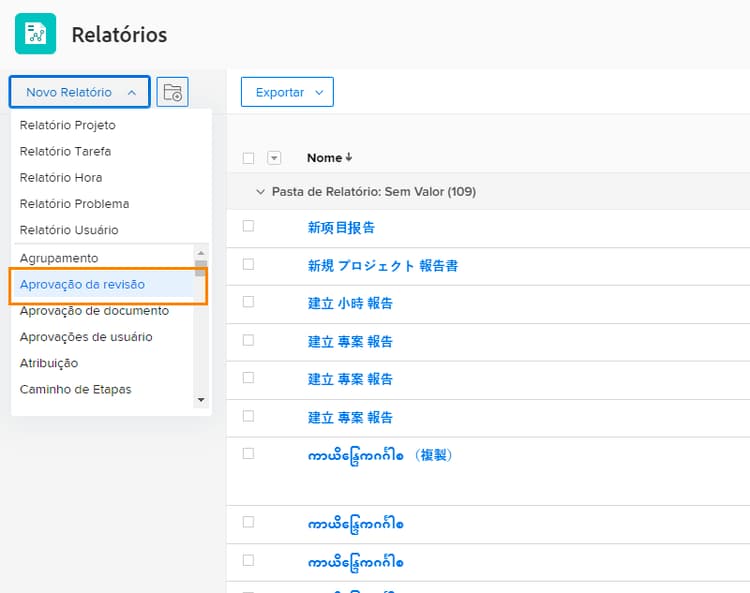Open the selection options arrow in header
This screenshot has height=593, width=750.
[x=275, y=158]
